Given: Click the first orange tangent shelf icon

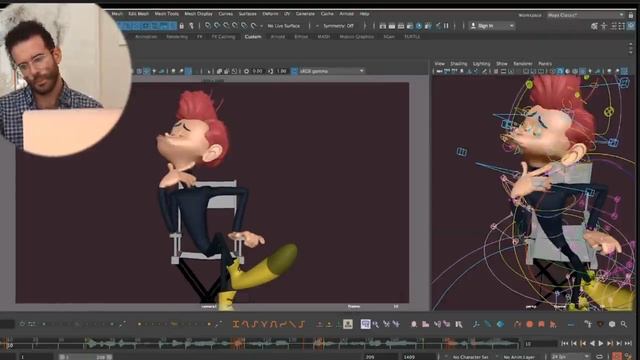Looking at the screenshot, I should tap(236, 324).
